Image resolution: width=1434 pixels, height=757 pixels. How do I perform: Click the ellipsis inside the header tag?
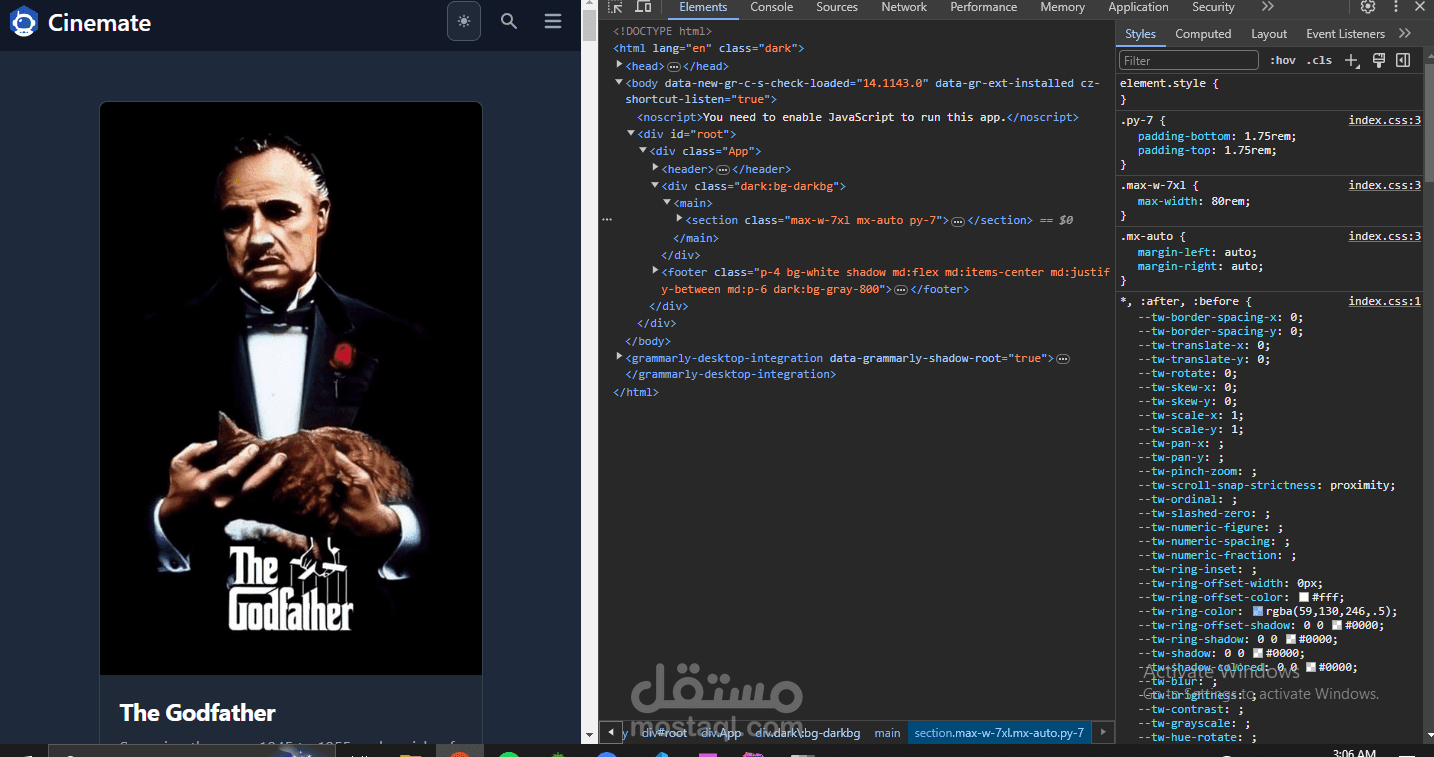click(x=723, y=170)
